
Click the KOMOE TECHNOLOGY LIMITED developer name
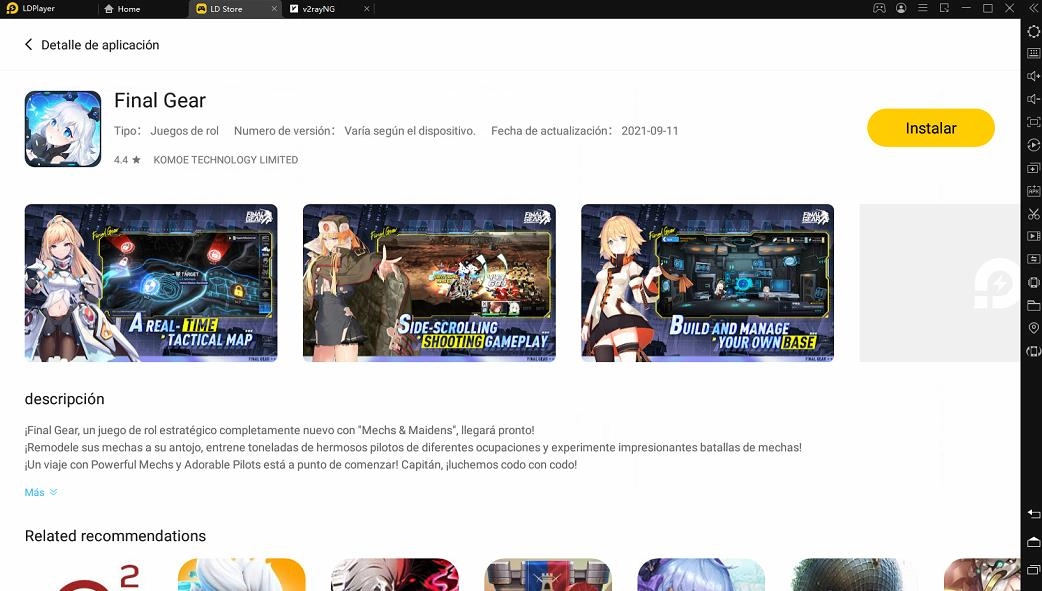225,160
